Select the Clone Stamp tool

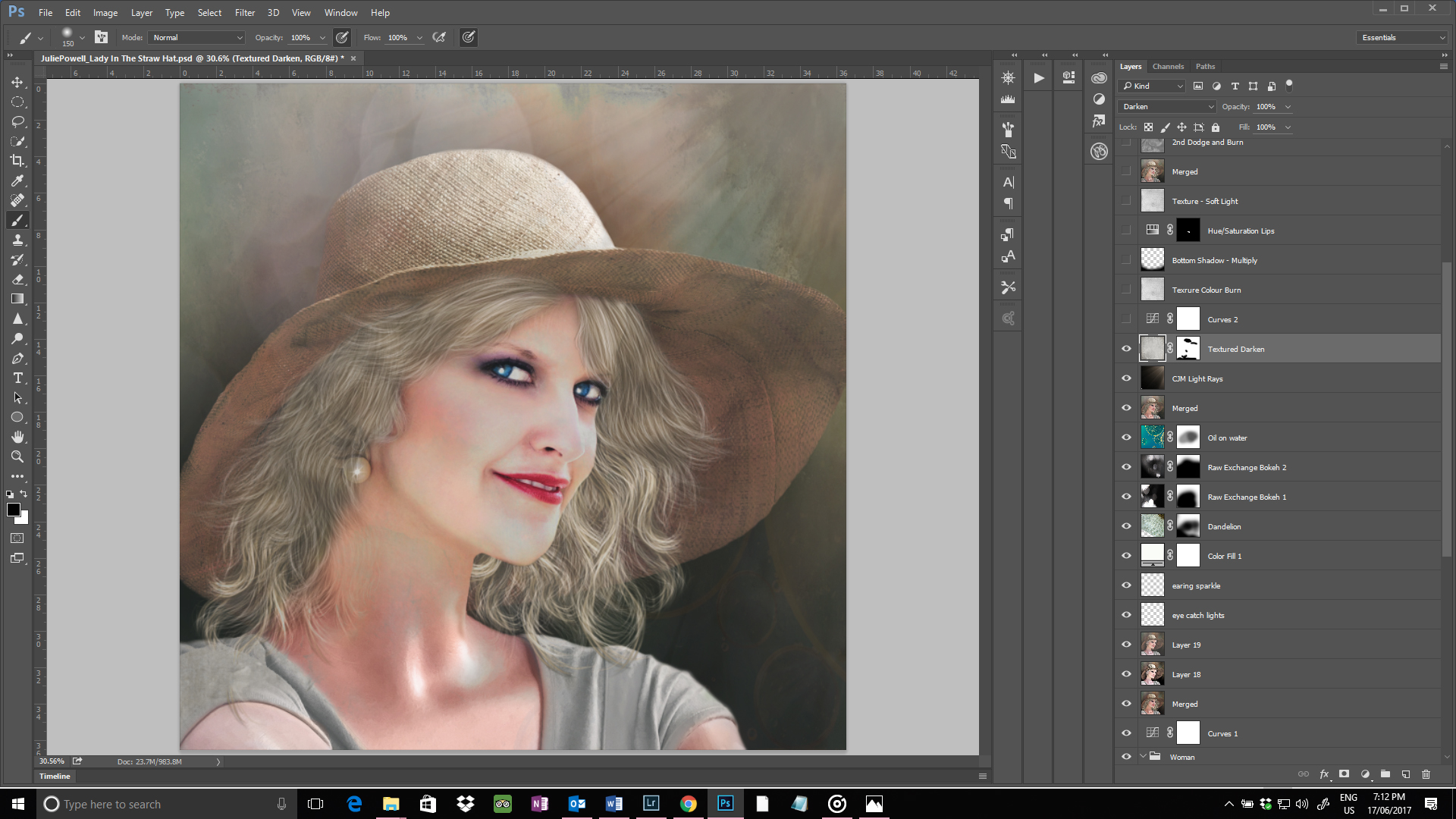click(17, 240)
